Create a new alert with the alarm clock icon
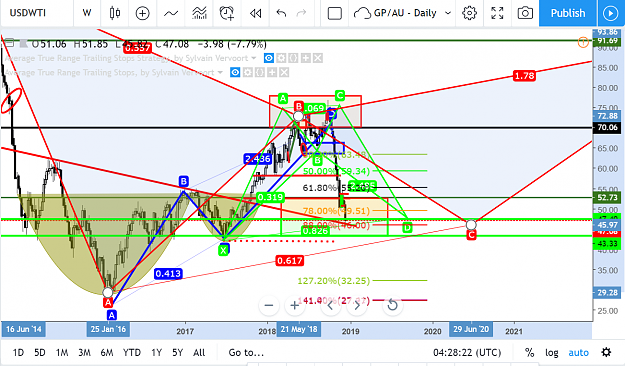The height and width of the screenshot is (366, 625). pyautogui.click(x=227, y=13)
